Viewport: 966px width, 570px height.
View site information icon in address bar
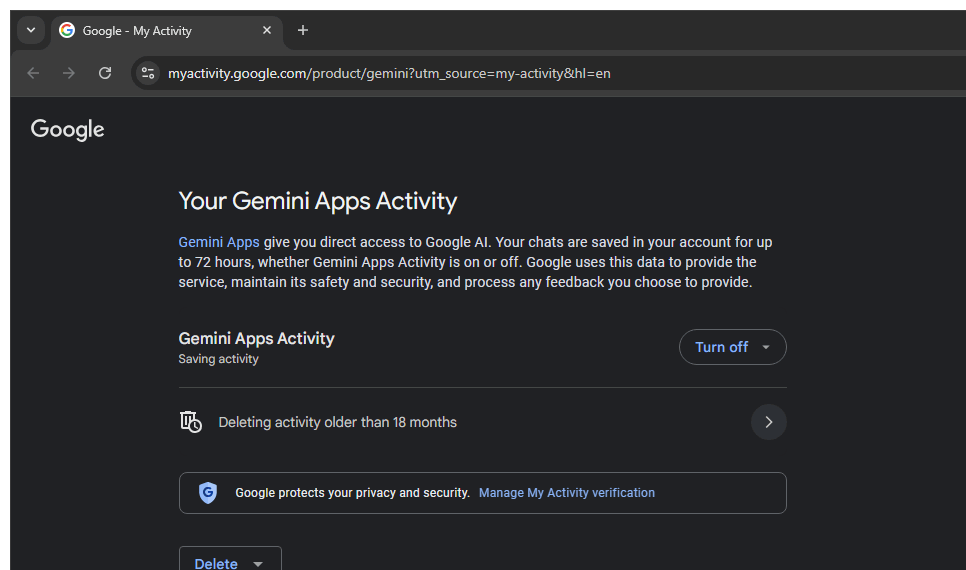click(148, 73)
